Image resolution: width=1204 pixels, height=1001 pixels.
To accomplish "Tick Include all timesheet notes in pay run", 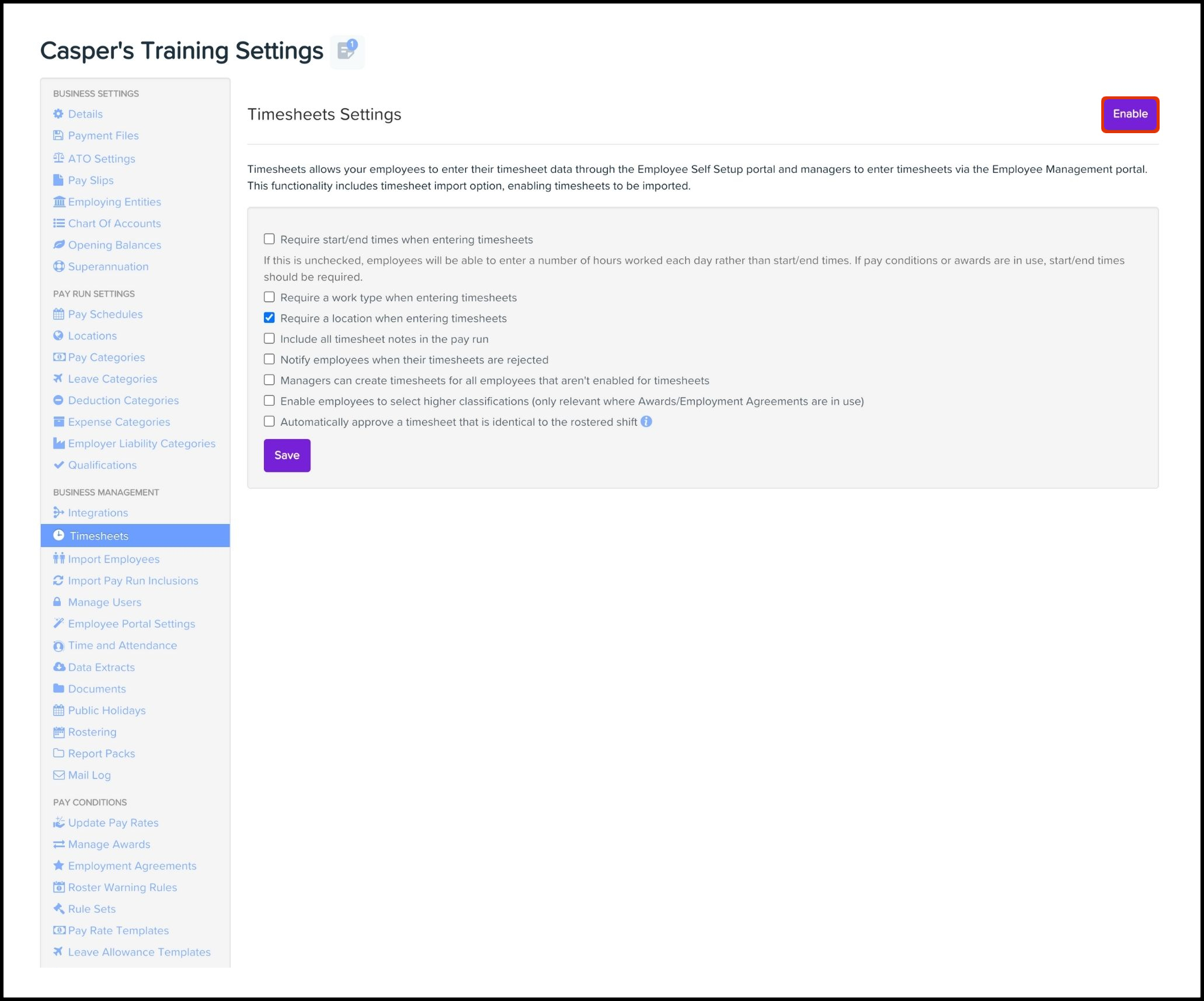I will 269,339.
